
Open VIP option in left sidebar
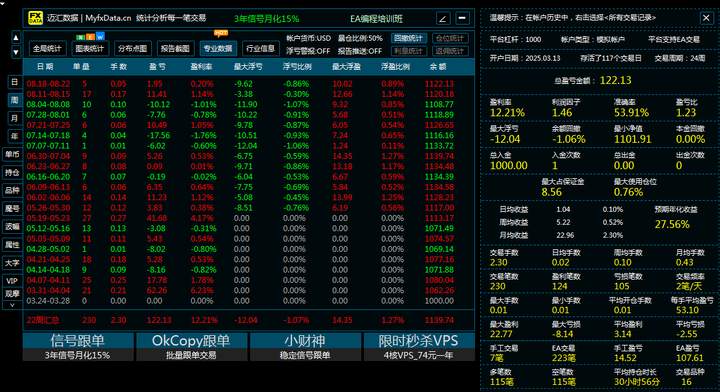pyautogui.click(x=12, y=280)
